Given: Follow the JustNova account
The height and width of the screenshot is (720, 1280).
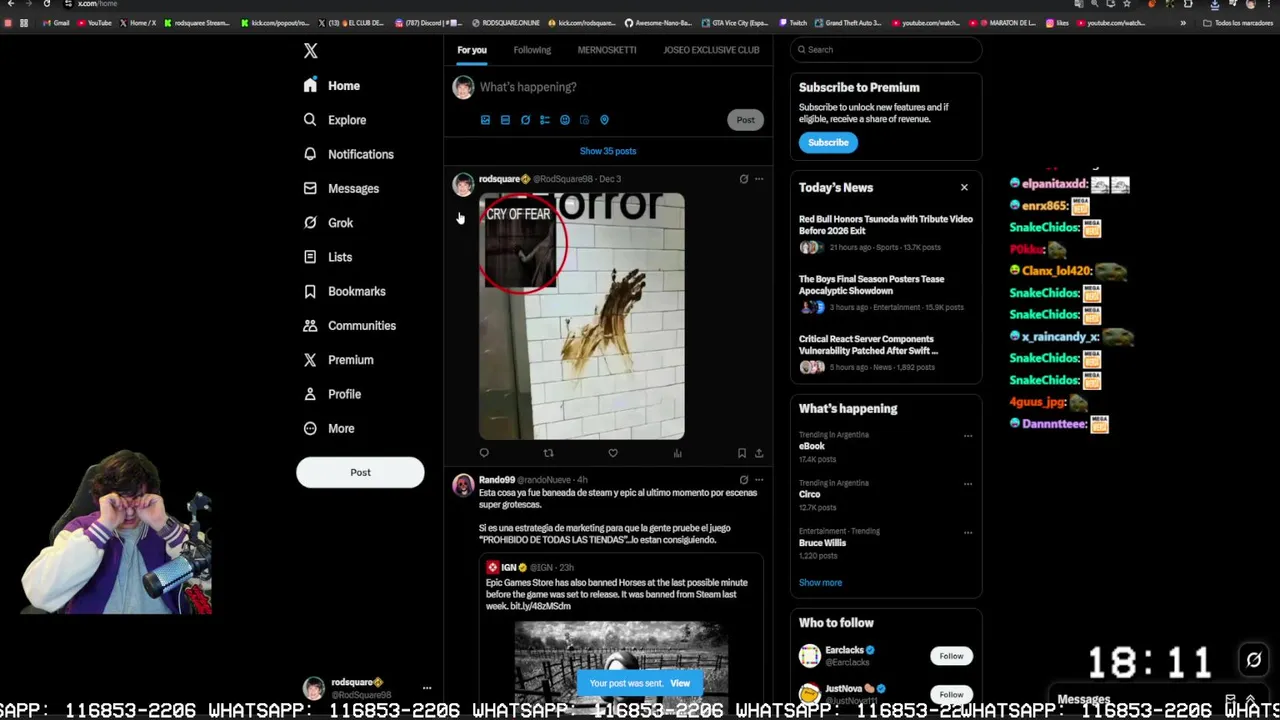Looking at the screenshot, I should (x=951, y=694).
